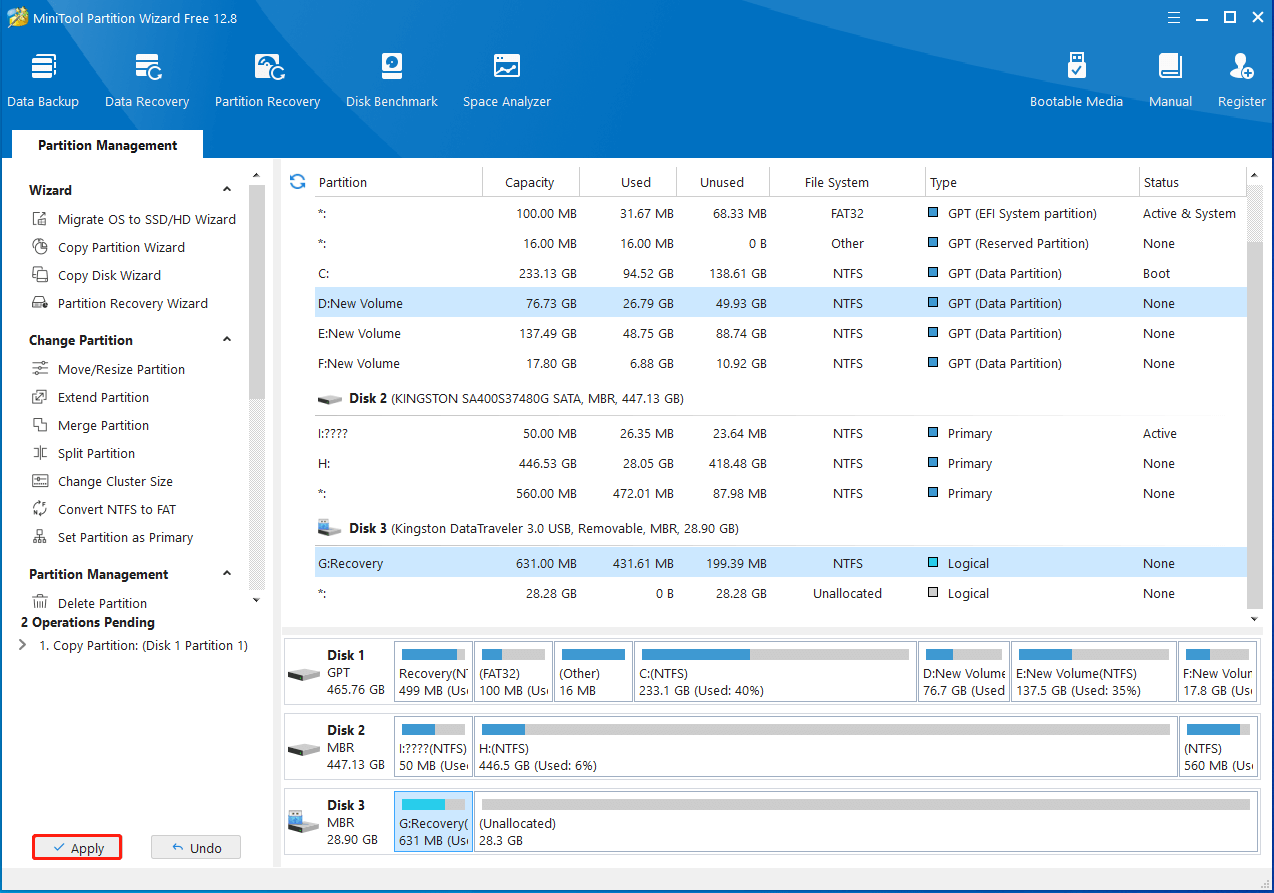The width and height of the screenshot is (1274, 893).
Task: Sort by the Type column header
Action: pos(1032,182)
